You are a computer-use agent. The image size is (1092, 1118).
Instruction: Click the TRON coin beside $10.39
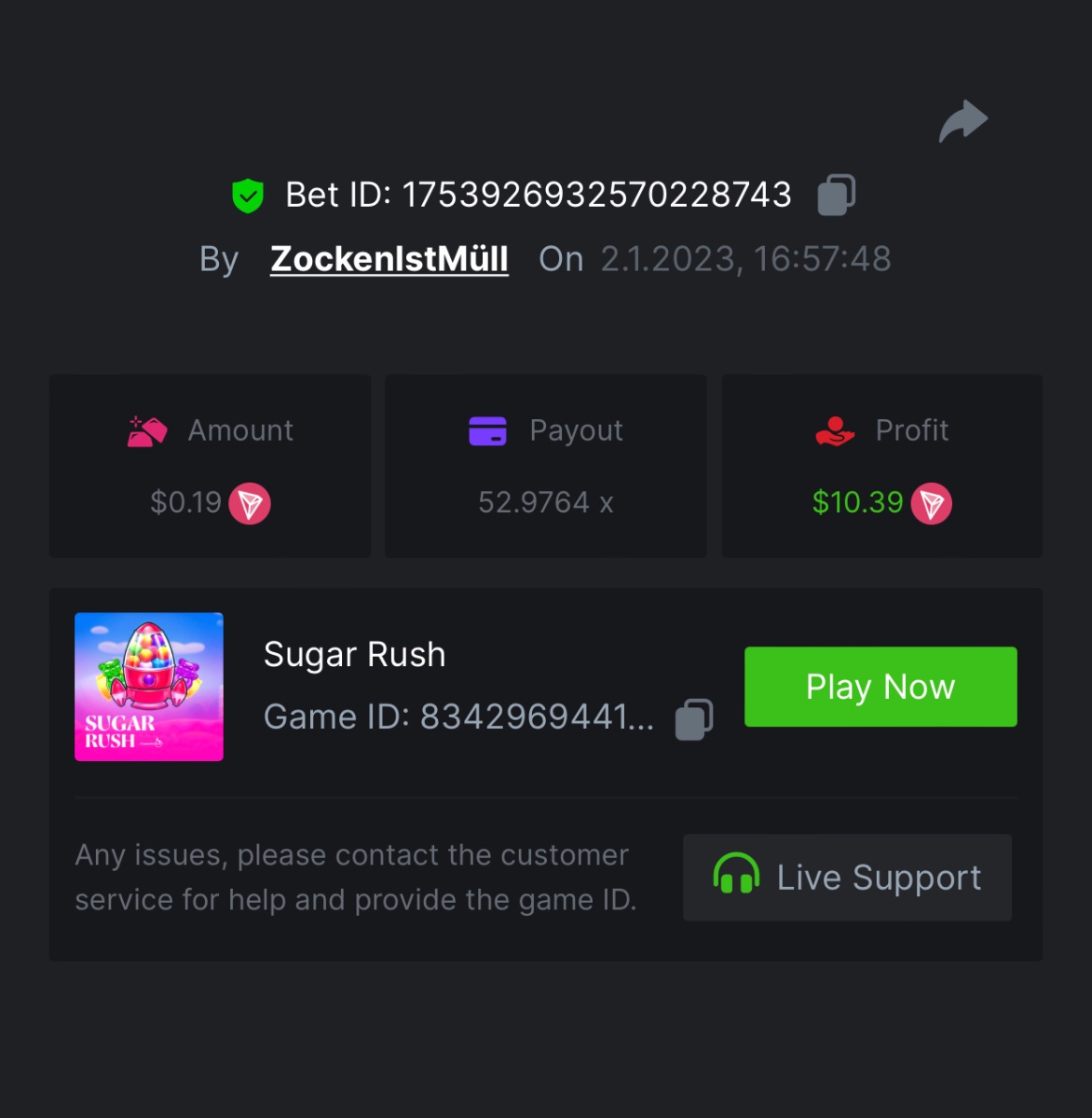(931, 504)
